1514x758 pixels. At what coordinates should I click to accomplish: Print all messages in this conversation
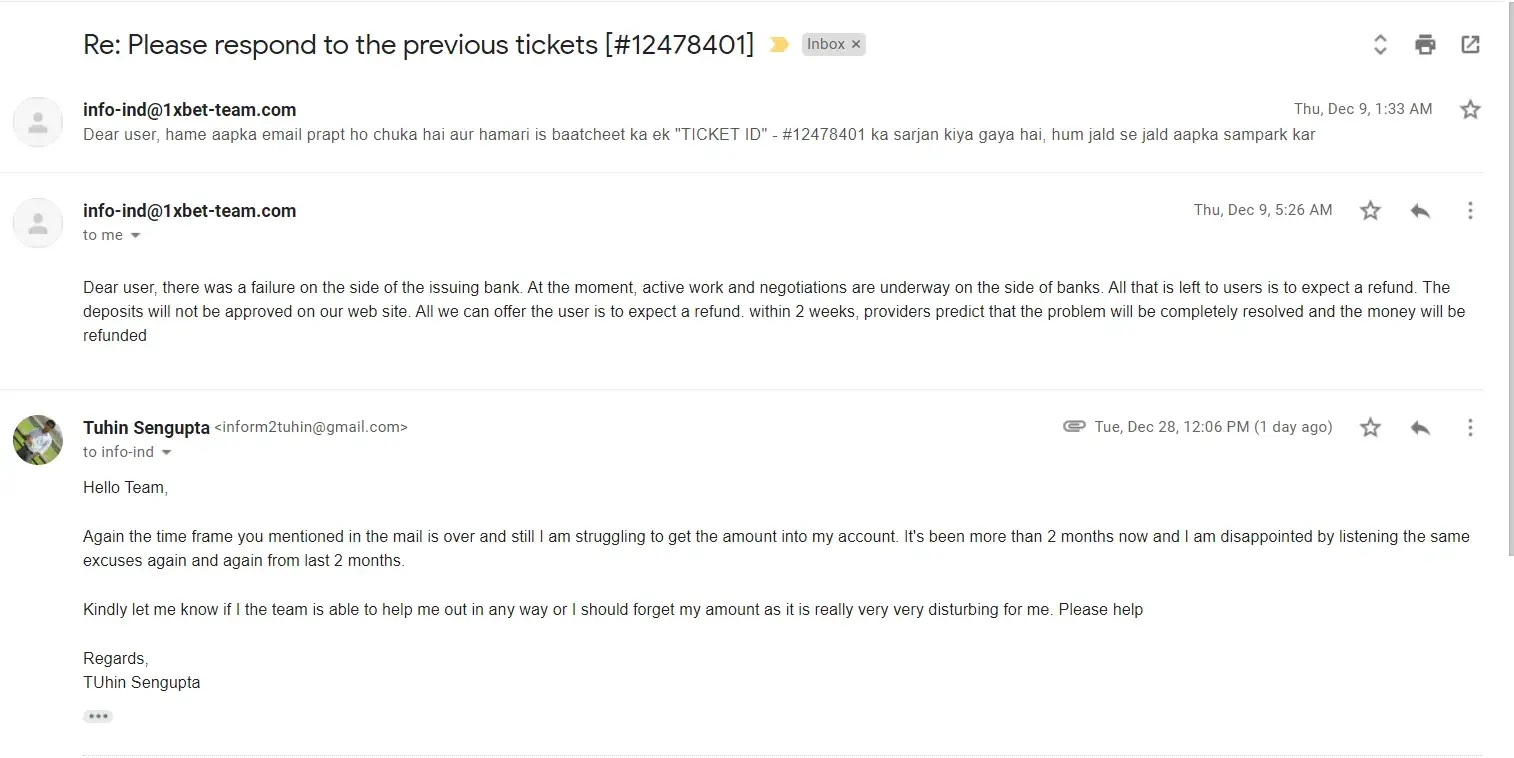[1425, 44]
